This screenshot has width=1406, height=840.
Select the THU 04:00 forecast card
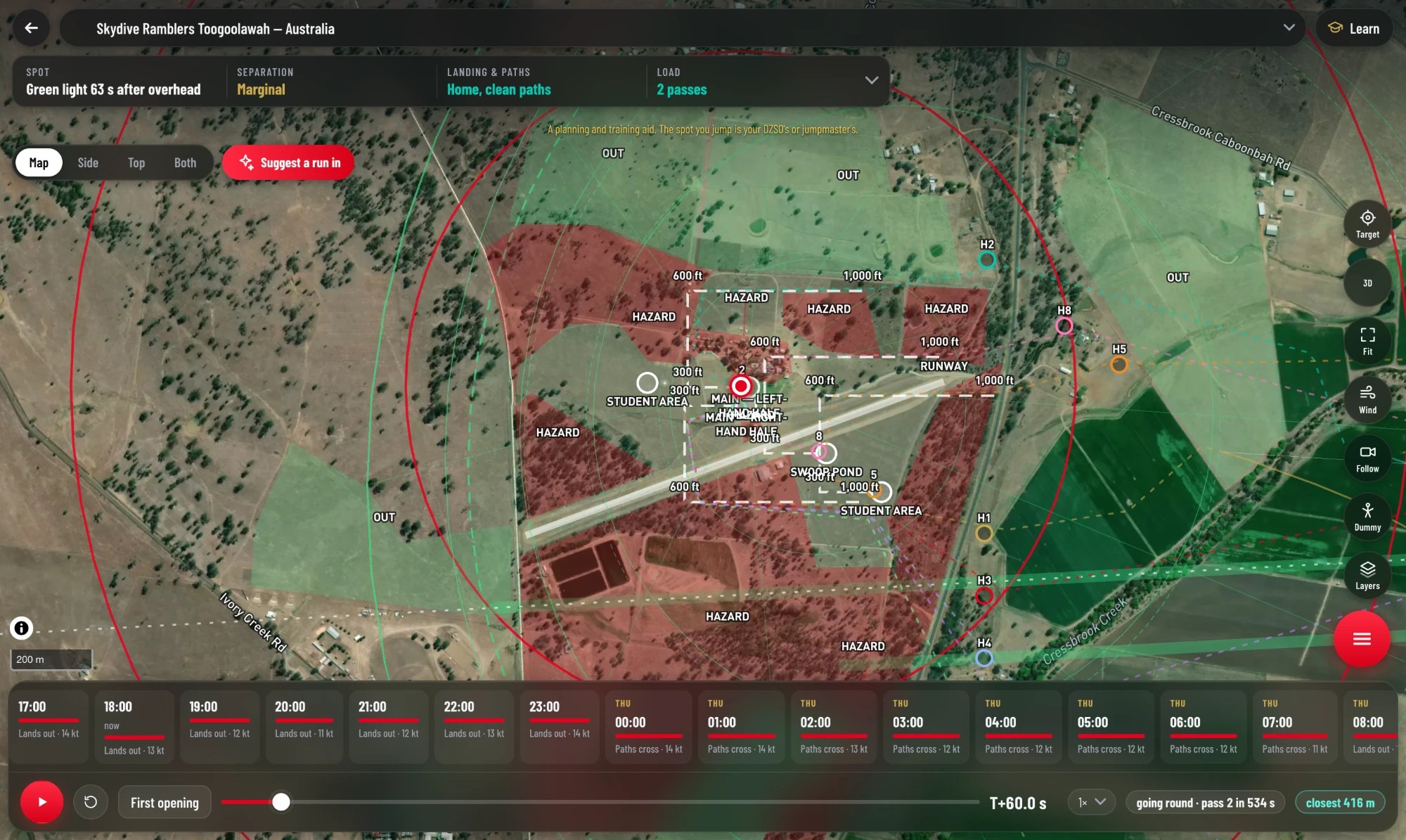point(1019,726)
